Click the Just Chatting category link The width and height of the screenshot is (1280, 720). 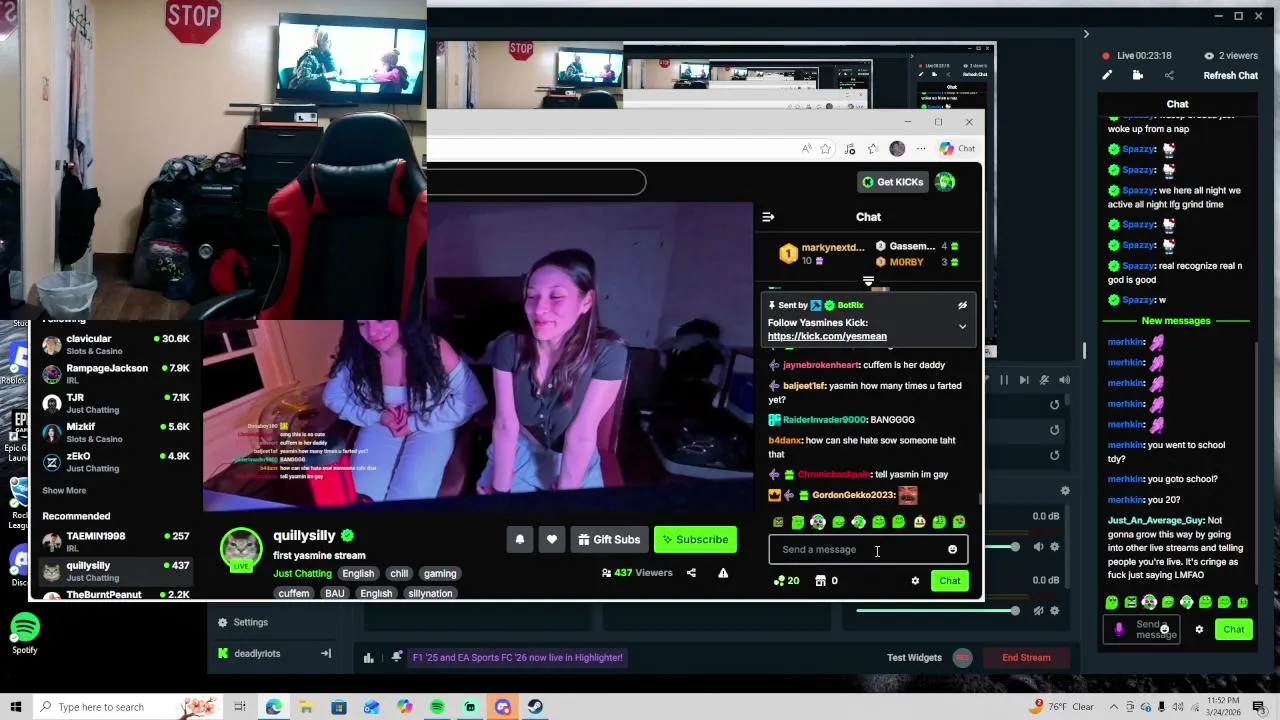coord(302,574)
